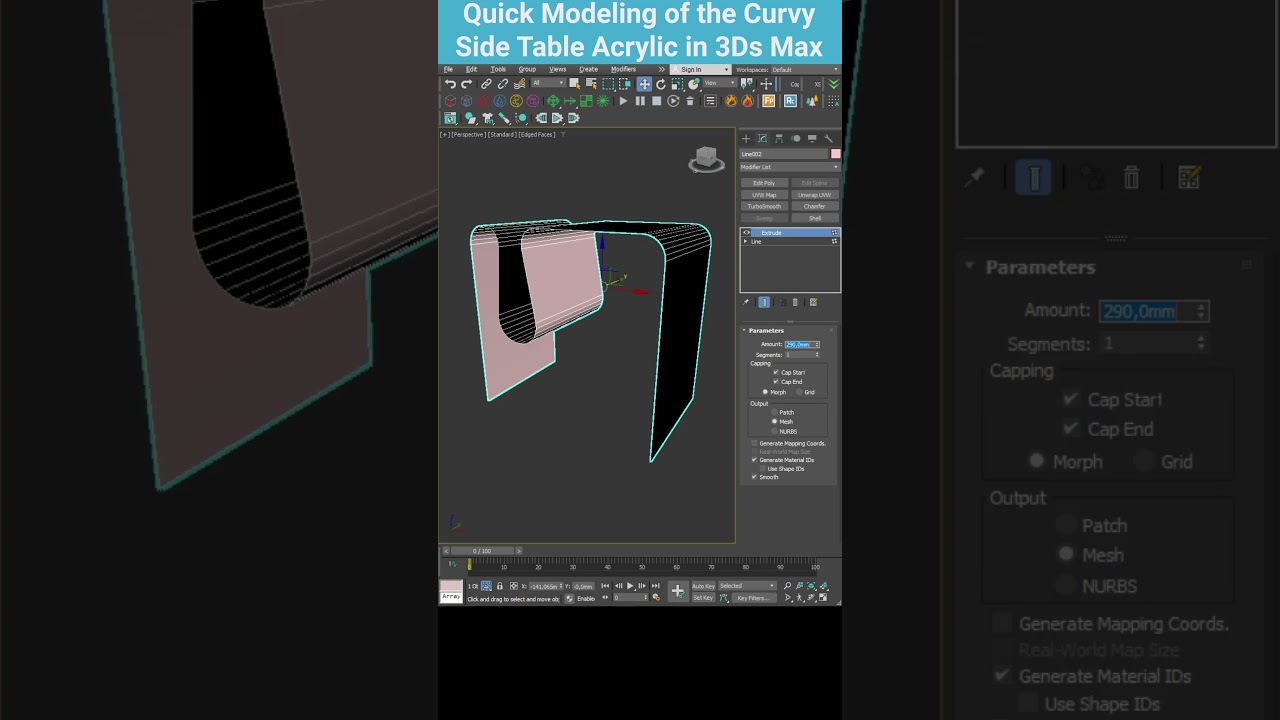Choose the Rectangular Selection Region tool

[608, 84]
